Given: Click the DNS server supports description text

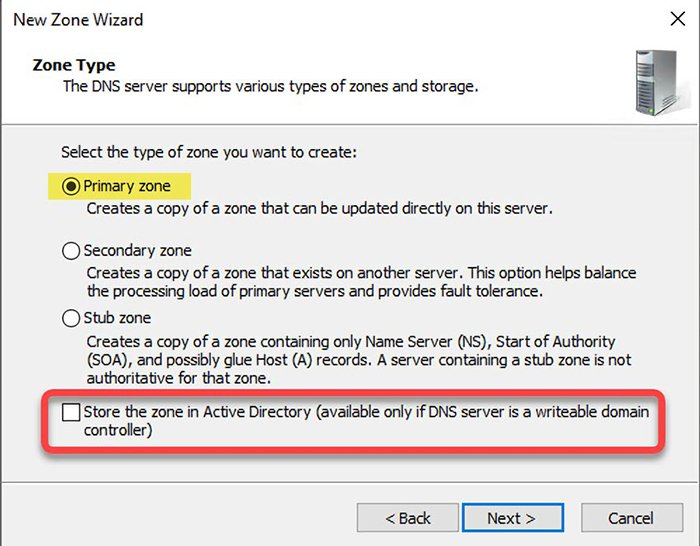Looking at the screenshot, I should click(270, 86).
